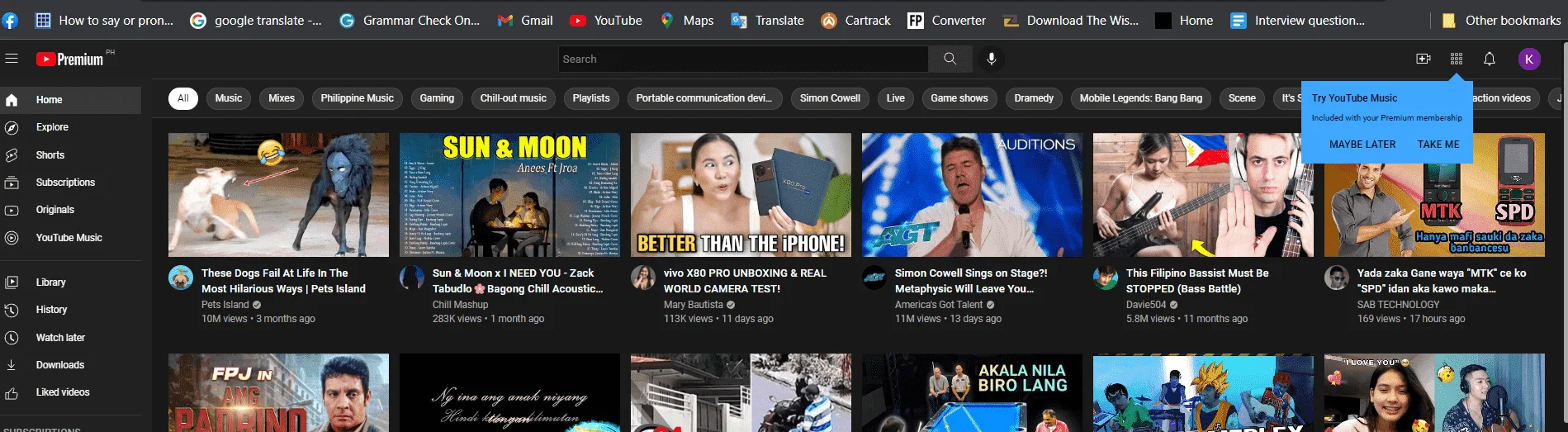Click Davie504 channel avatar

point(1106,278)
